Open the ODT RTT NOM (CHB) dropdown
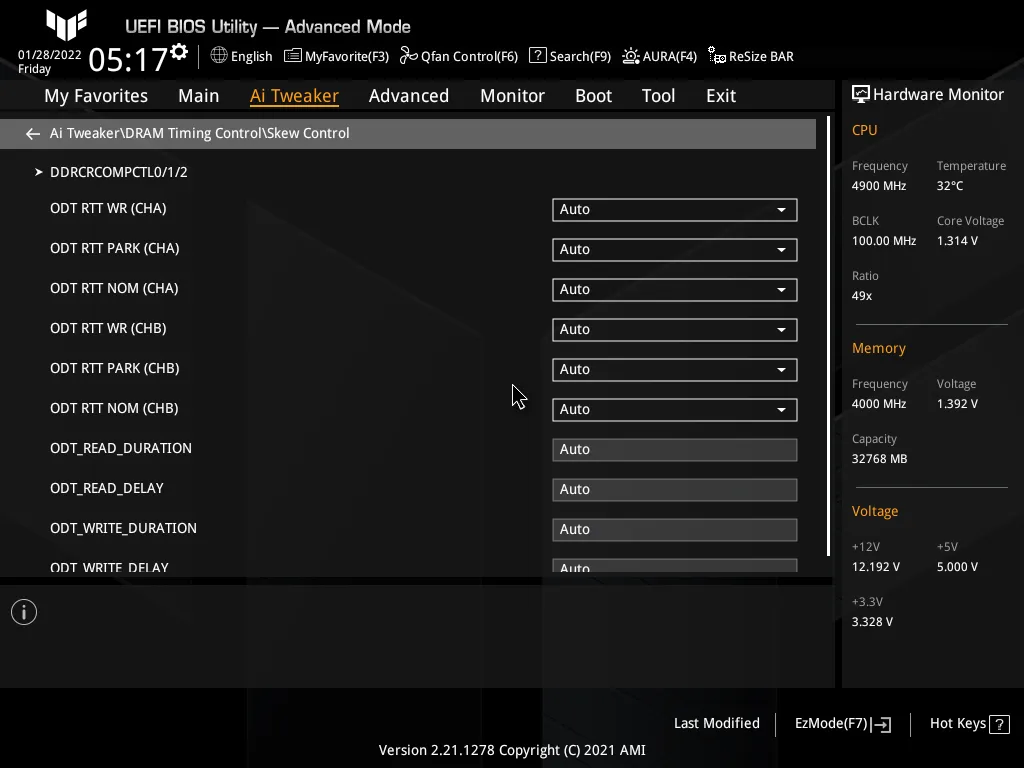The width and height of the screenshot is (1024, 768). click(675, 409)
